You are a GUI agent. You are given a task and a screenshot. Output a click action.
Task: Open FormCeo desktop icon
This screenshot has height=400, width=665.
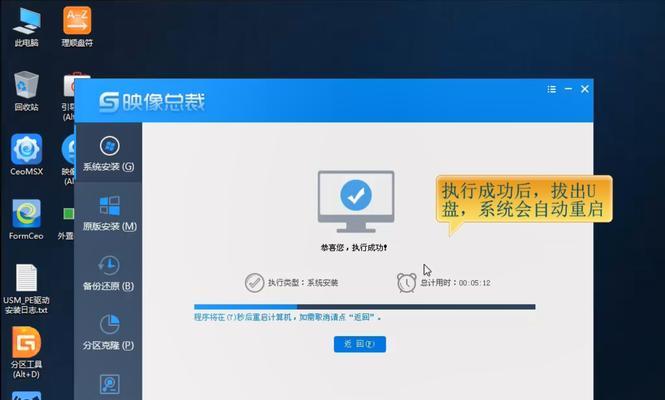coord(26,219)
